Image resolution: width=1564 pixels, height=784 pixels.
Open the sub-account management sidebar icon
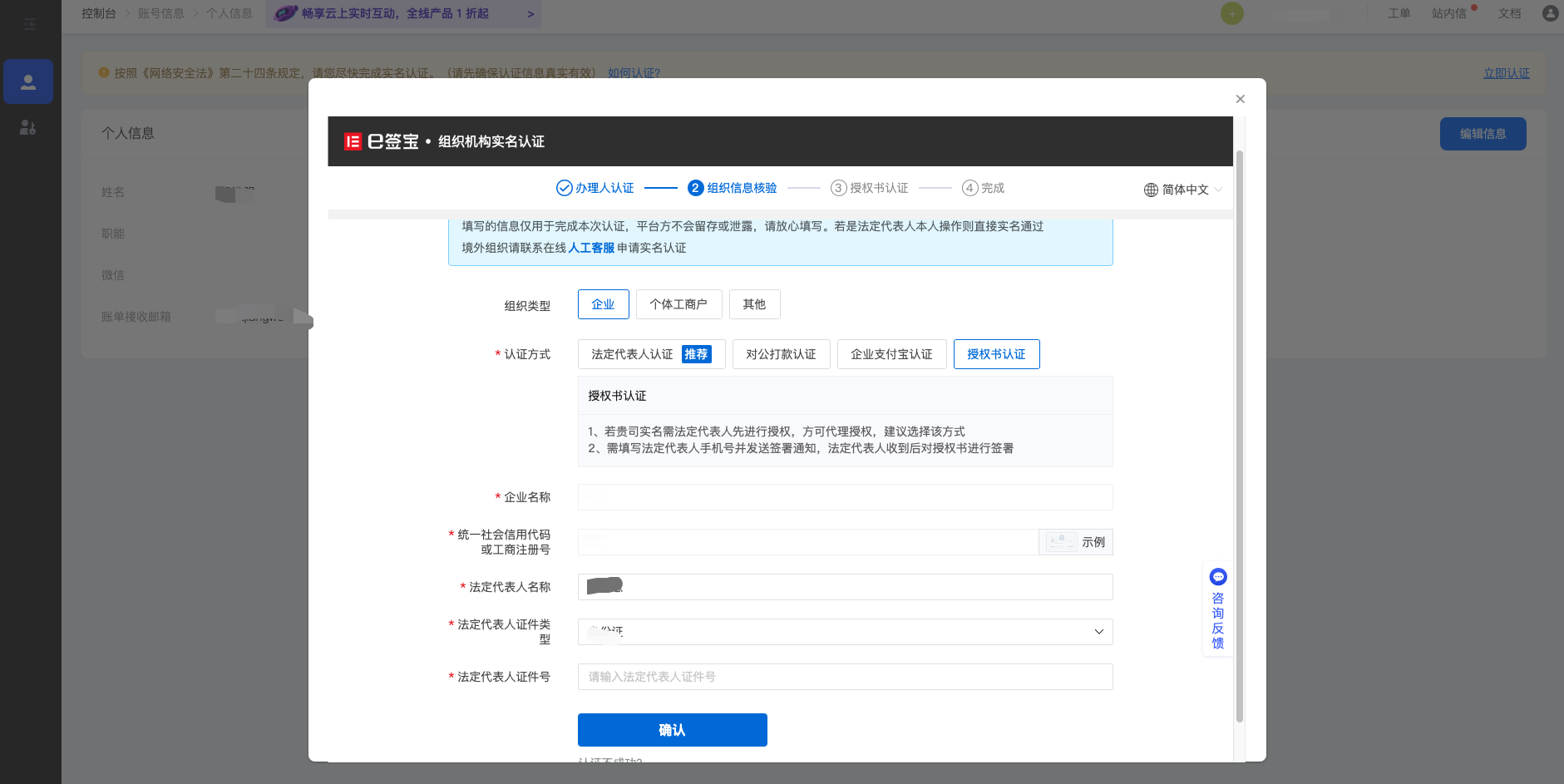click(x=28, y=127)
